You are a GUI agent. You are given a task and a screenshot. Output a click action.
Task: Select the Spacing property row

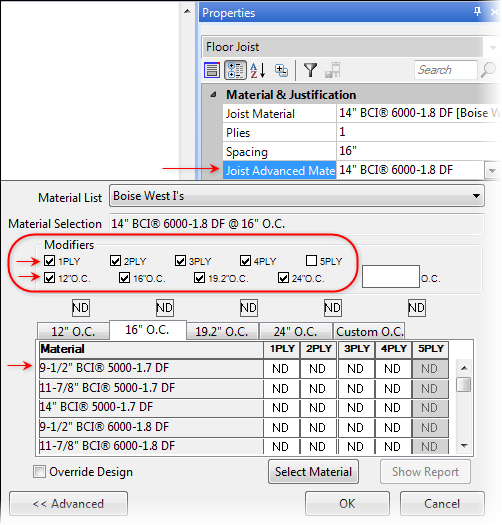coord(361,151)
